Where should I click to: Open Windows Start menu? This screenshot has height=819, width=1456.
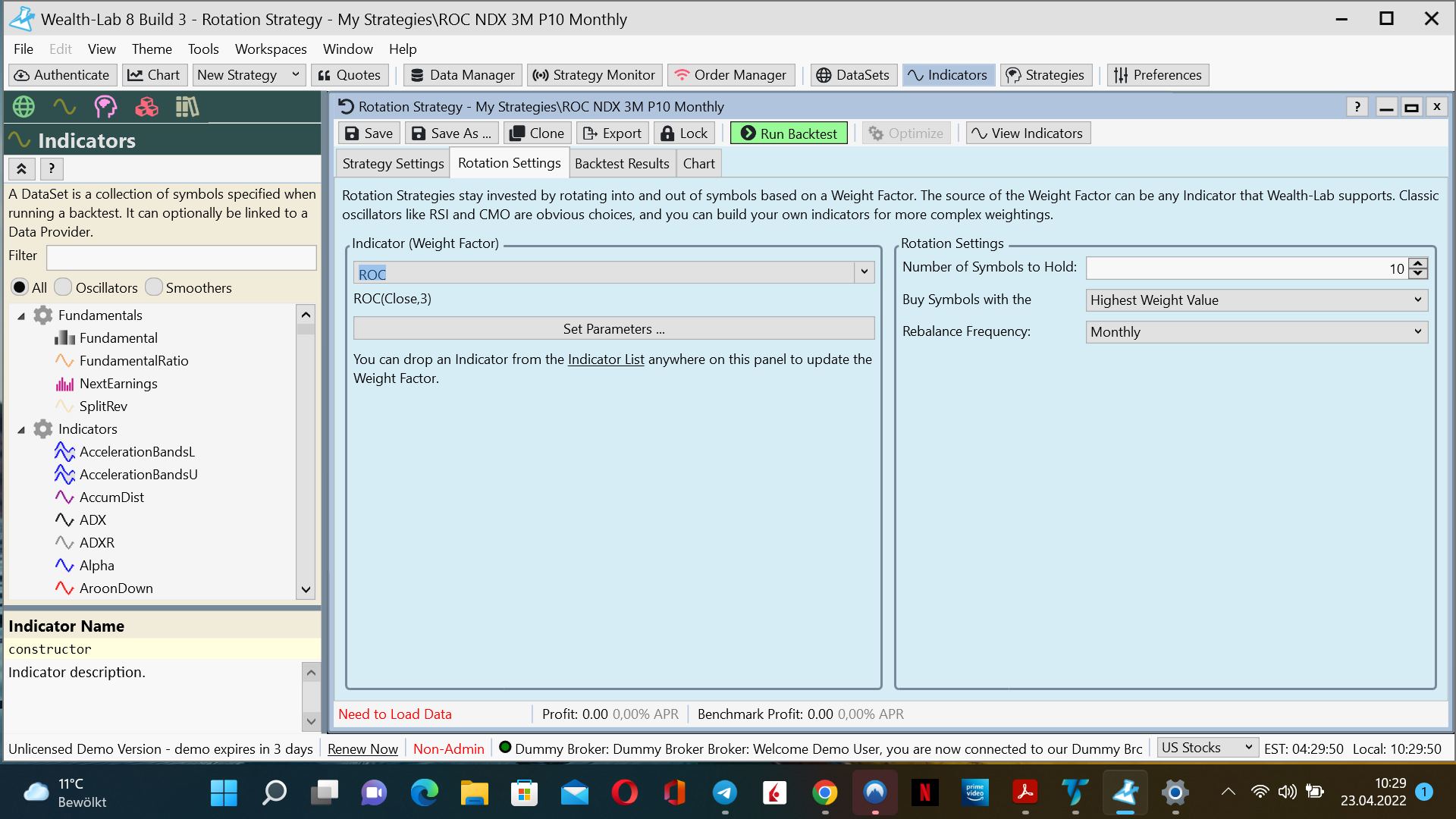[224, 793]
